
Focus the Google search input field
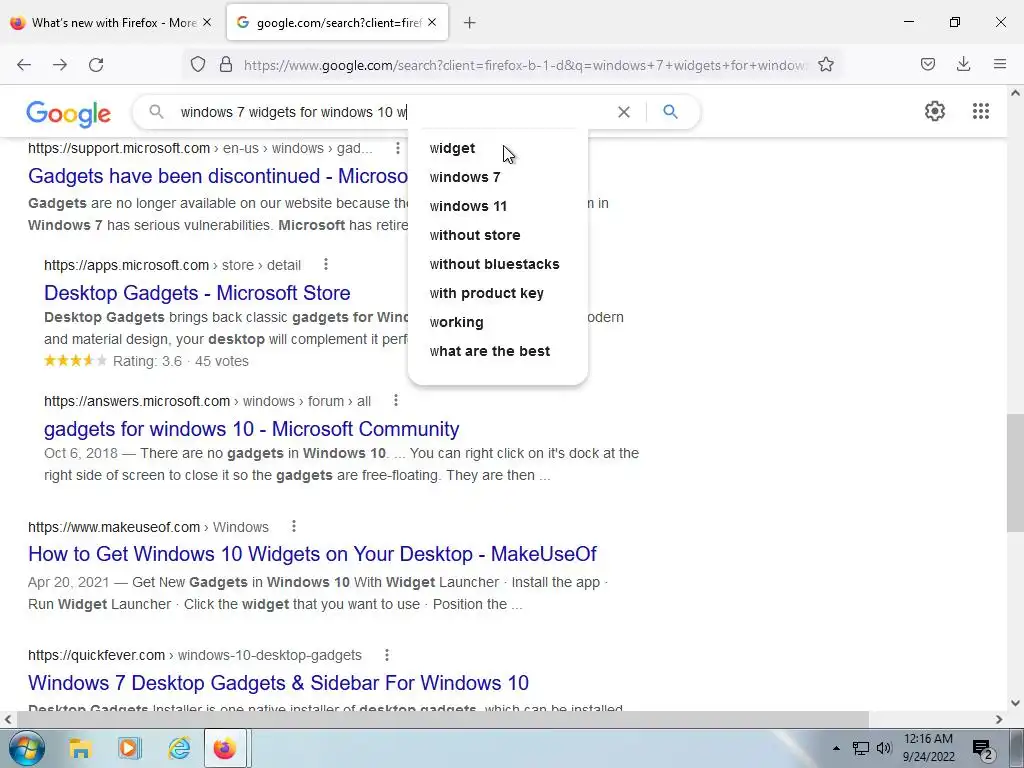point(392,112)
